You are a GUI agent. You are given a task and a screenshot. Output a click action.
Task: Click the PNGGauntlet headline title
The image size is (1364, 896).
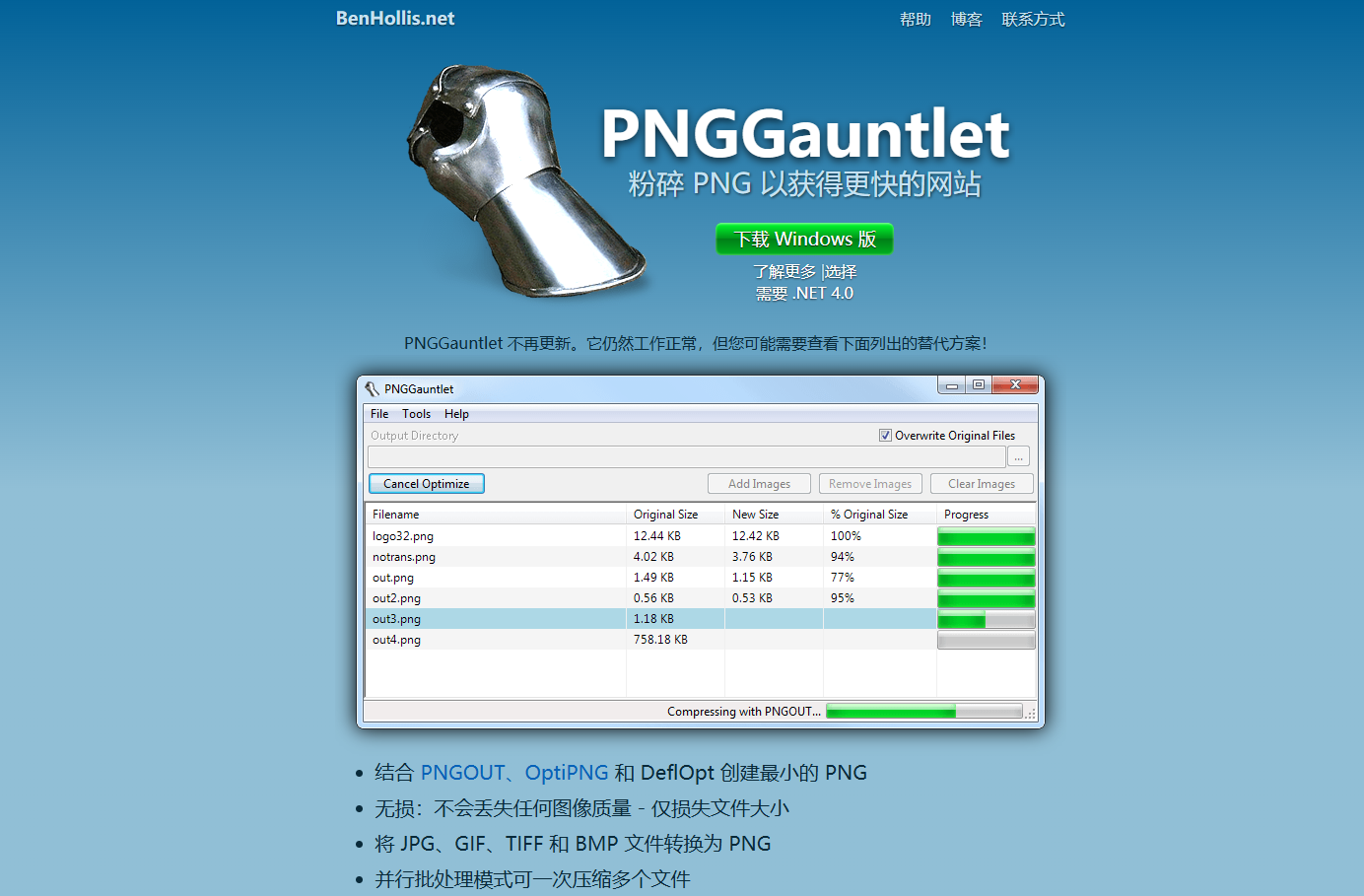(805, 133)
